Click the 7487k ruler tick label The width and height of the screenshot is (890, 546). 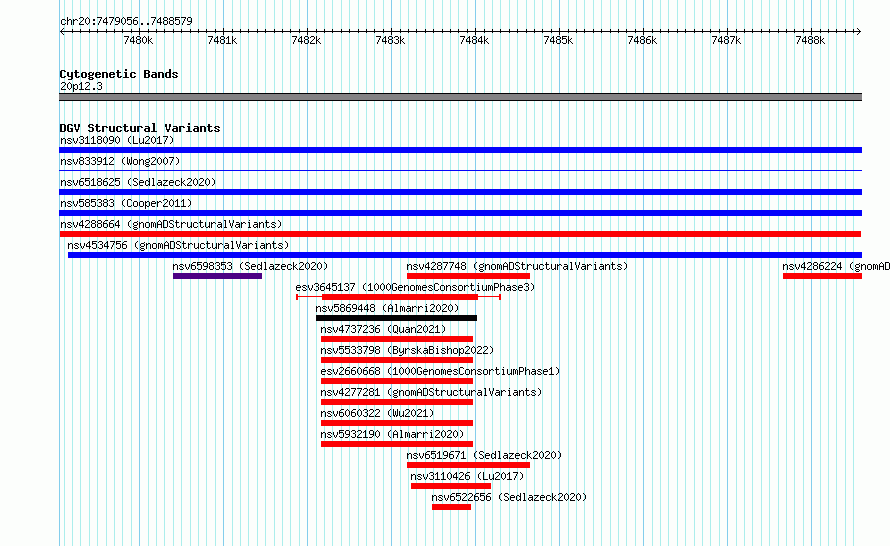pyautogui.click(x=726, y=40)
